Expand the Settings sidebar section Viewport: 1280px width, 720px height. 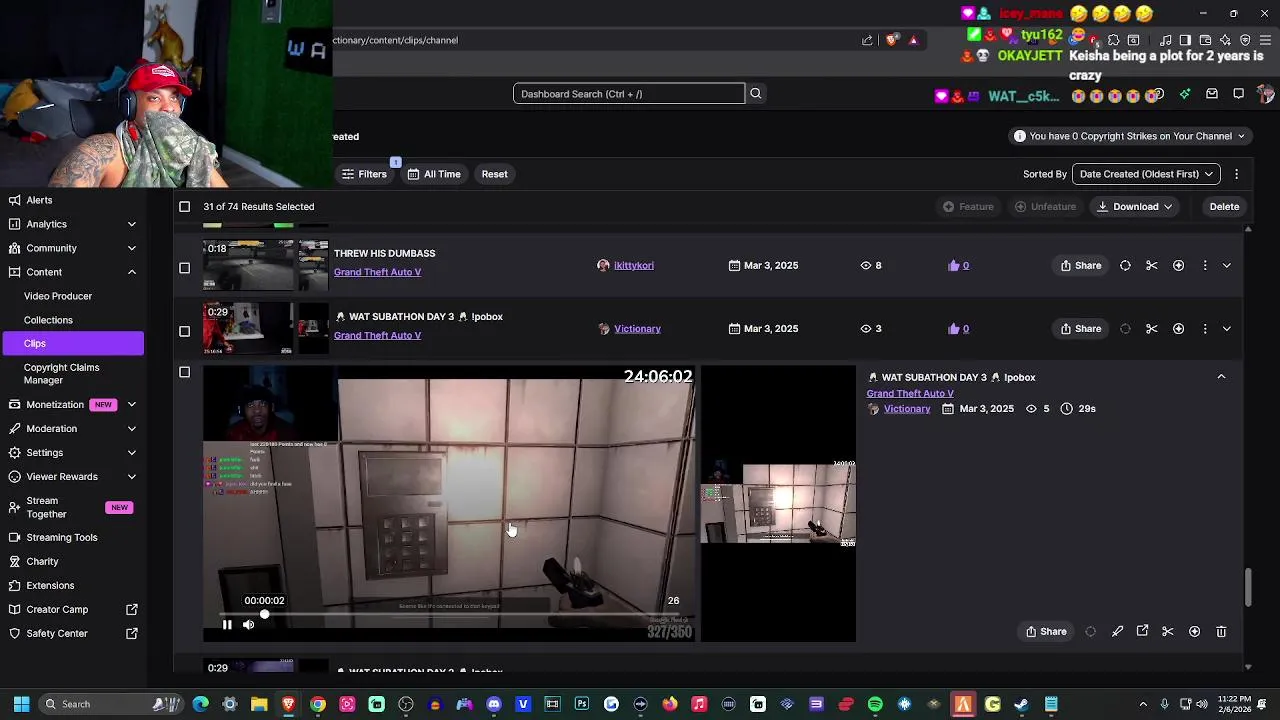(x=131, y=453)
